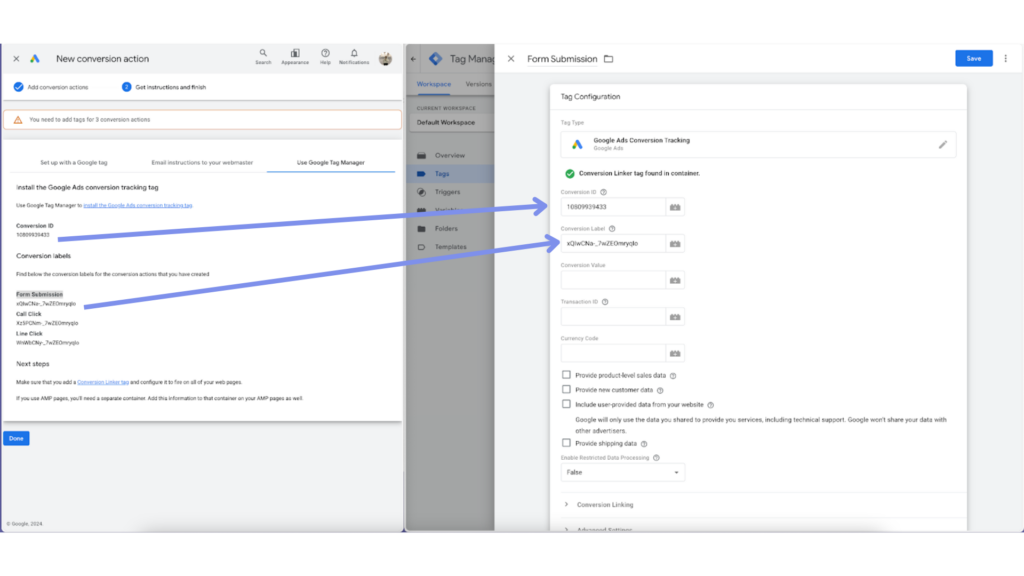Select the Line Click conversion label name
1024x576 pixels.
point(29,334)
